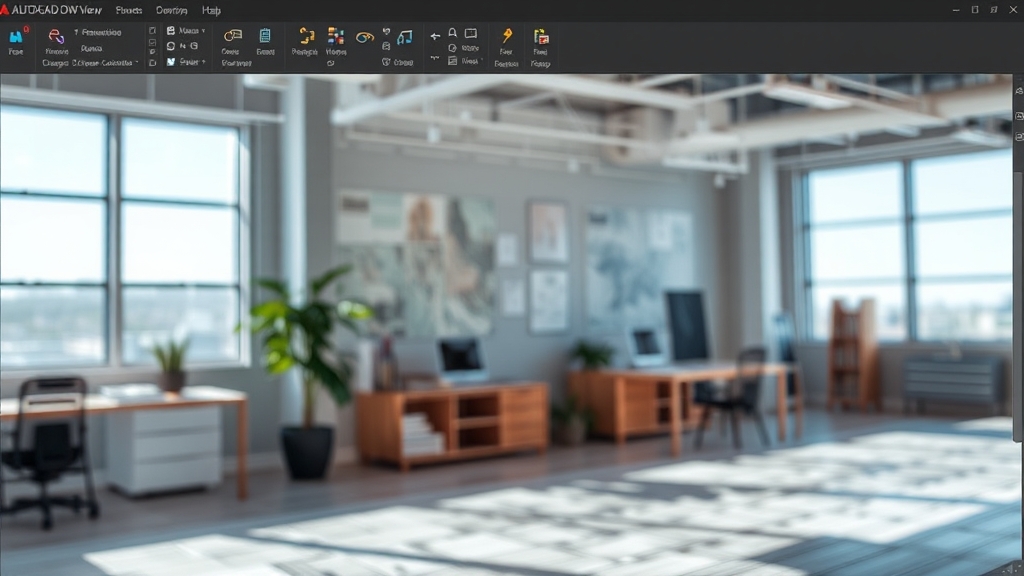
Task: Expand the dropdown under the chain link group
Action: click(136, 63)
